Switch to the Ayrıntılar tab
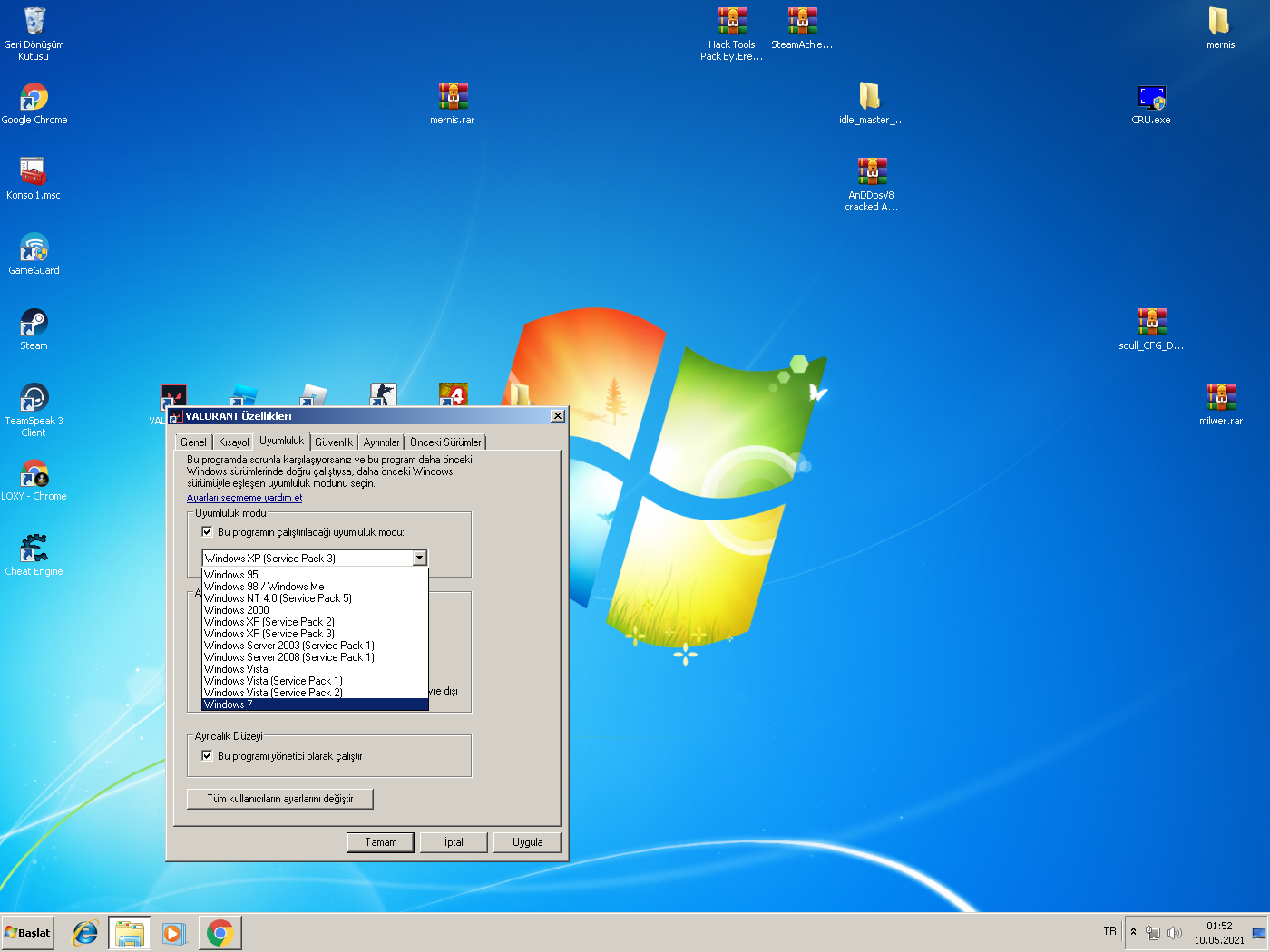The image size is (1270, 952). [x=381, y=442]
